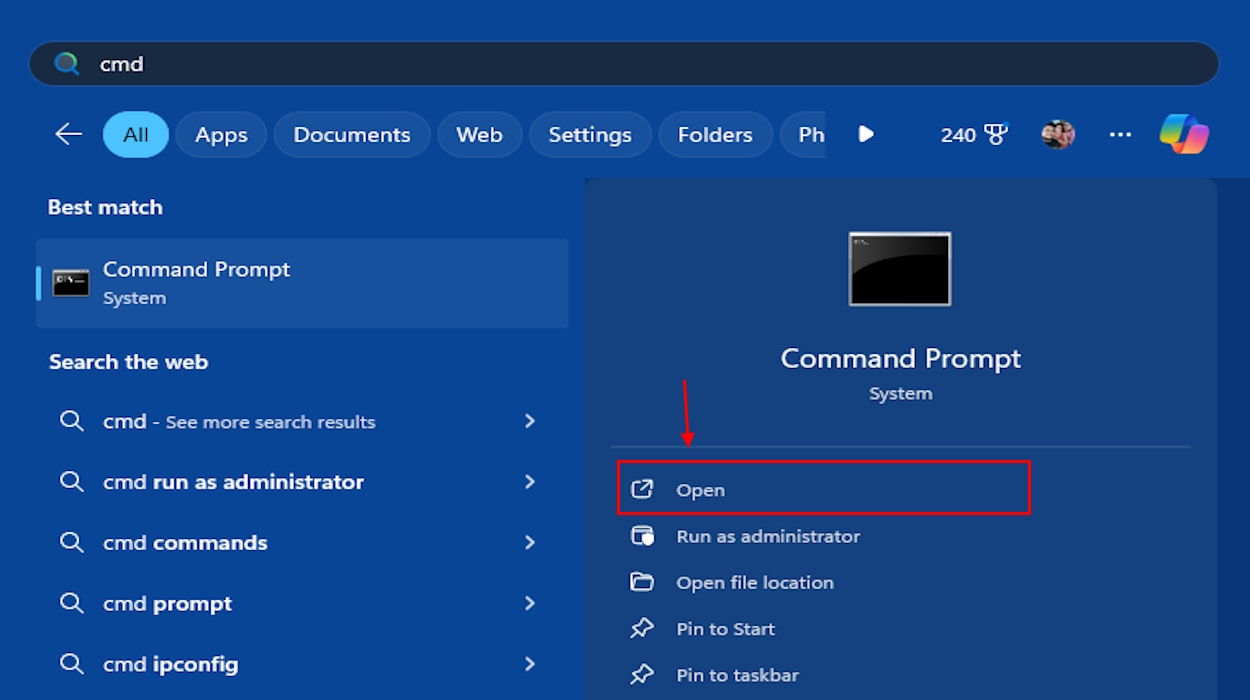The height and width of the screenshot is (700, 1250).
Task: Expand the 'cmd ipconfig' suggestion chevron
Action: (x=530, y=664)
